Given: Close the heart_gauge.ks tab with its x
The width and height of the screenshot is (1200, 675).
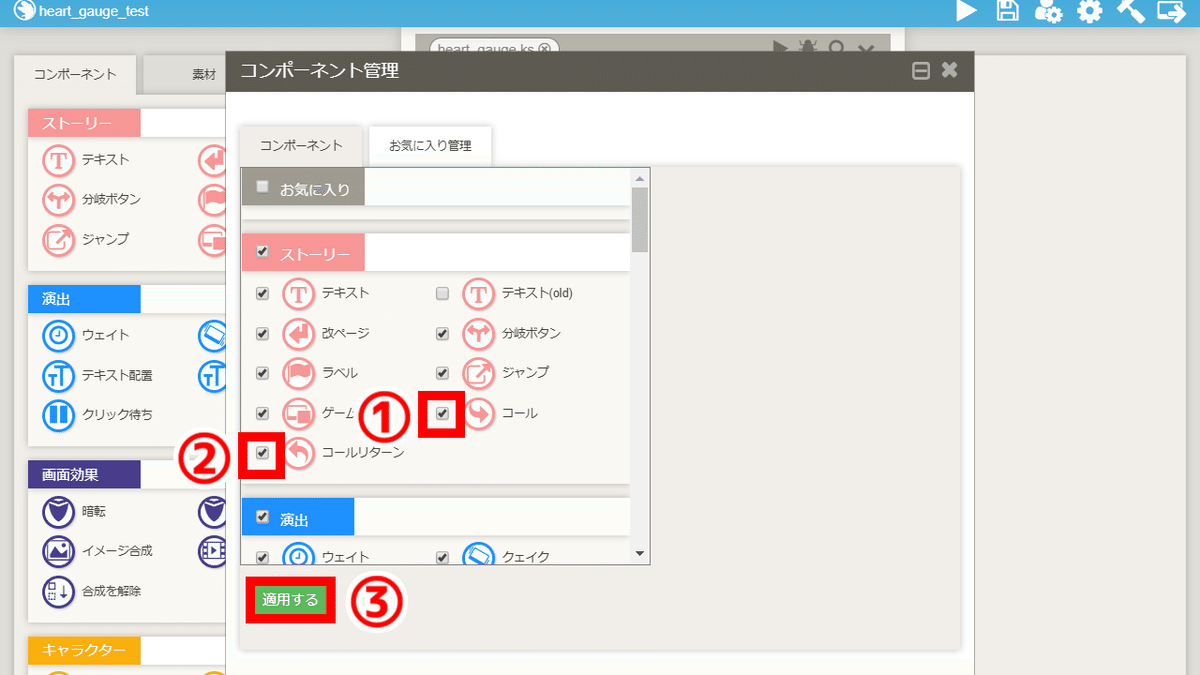Looking at the screenshot, I should coord(544,48).
